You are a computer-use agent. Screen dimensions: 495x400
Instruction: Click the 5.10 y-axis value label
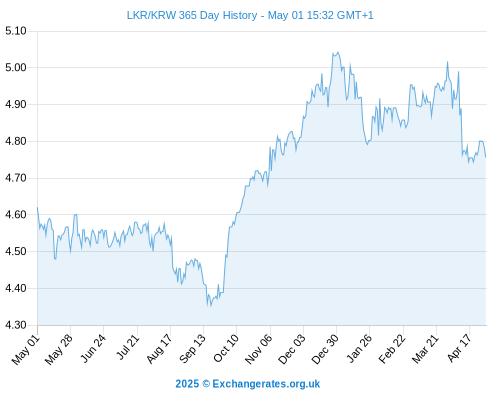16,31
